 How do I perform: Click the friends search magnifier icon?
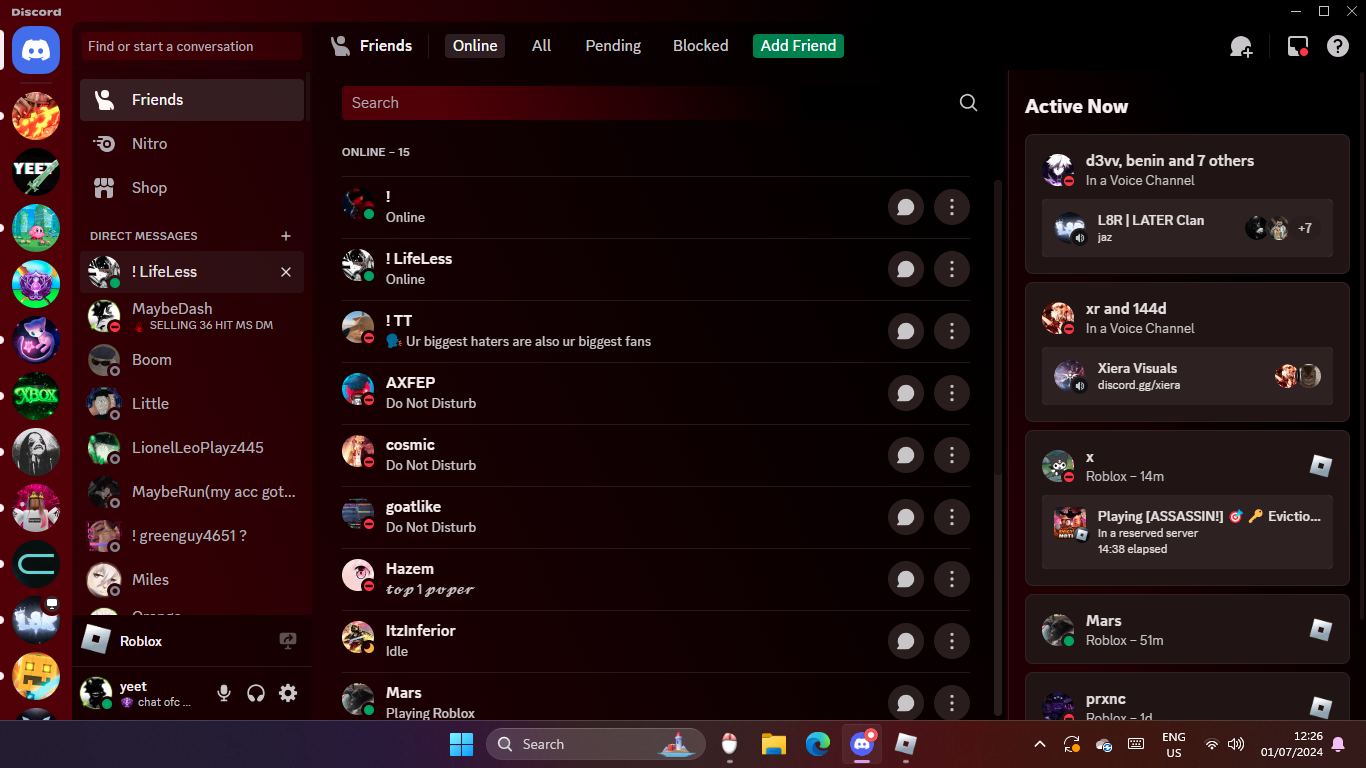(x=968, y=103)
